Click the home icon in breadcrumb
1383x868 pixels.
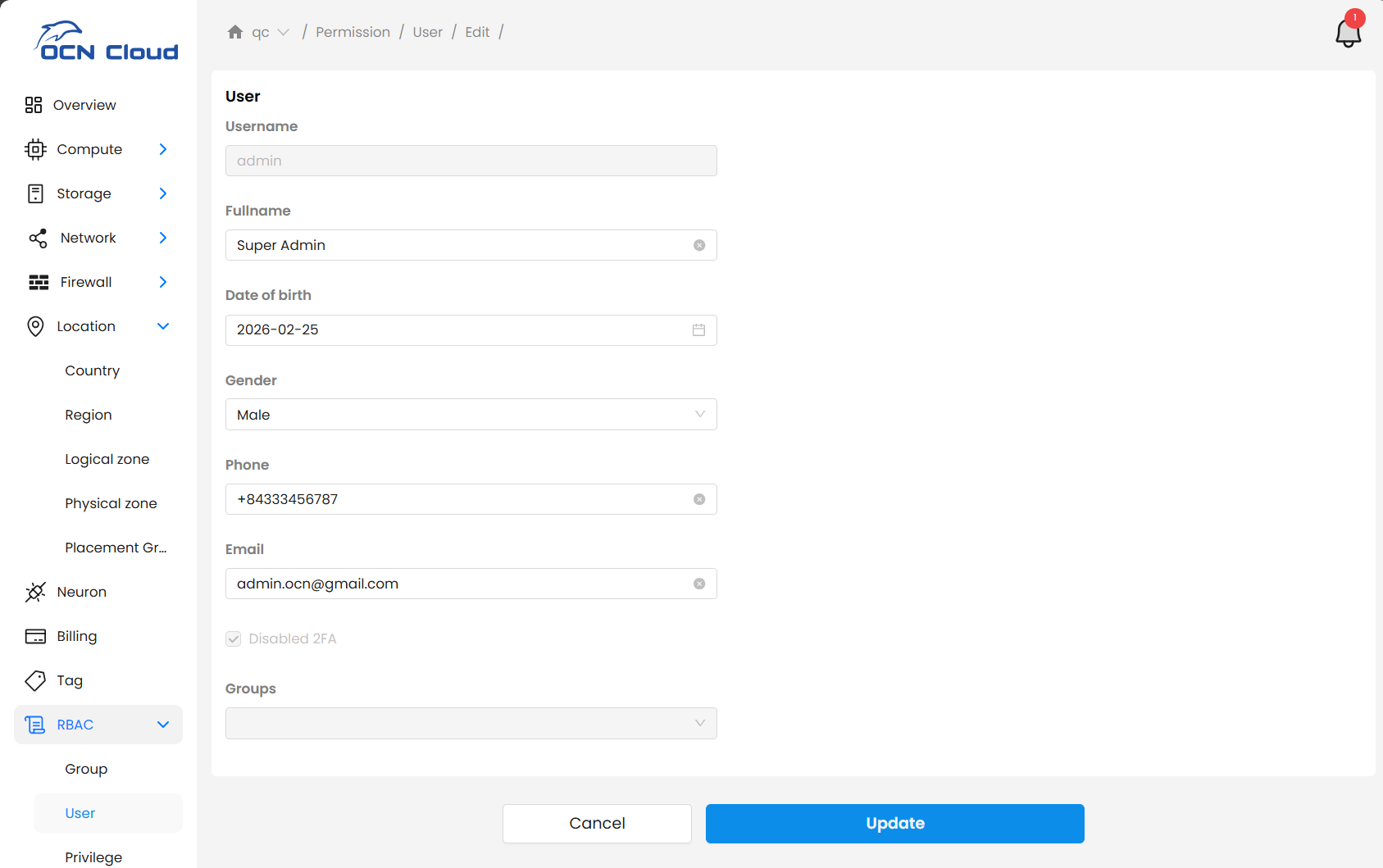coord(235,32)
